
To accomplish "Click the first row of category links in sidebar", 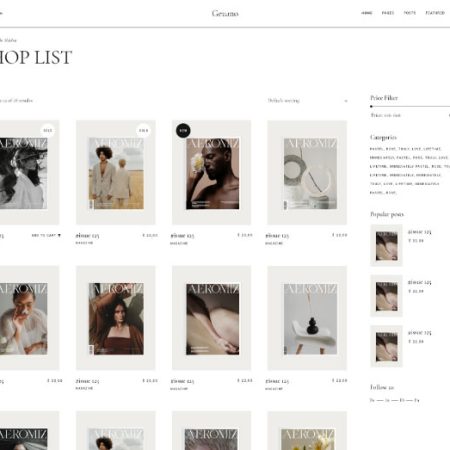I will click(405, 149).
